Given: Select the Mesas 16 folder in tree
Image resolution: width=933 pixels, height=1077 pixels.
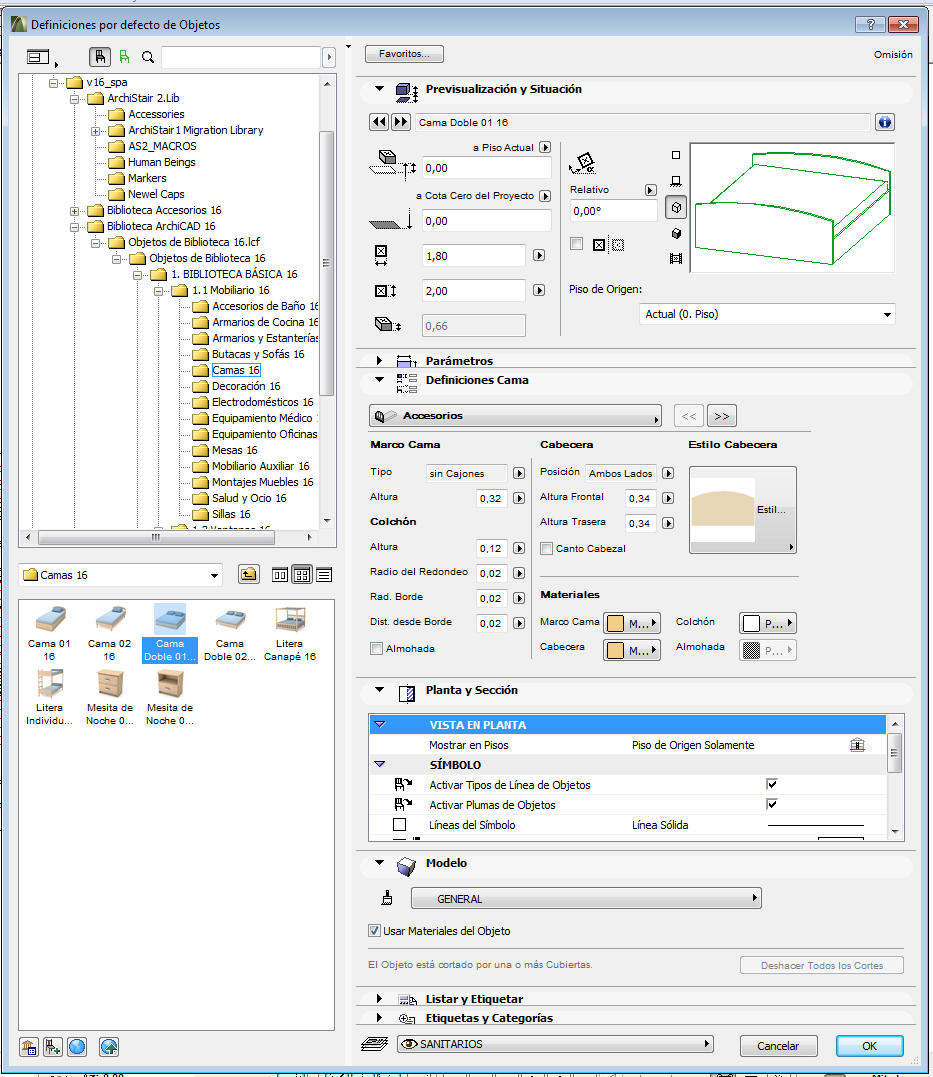Looking at the screenshot, I should [234, 450].
